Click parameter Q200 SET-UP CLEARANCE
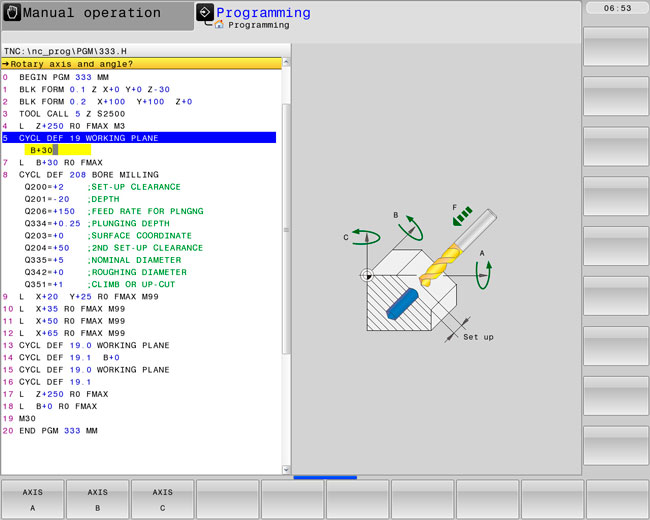 click(x=102, y=187)
